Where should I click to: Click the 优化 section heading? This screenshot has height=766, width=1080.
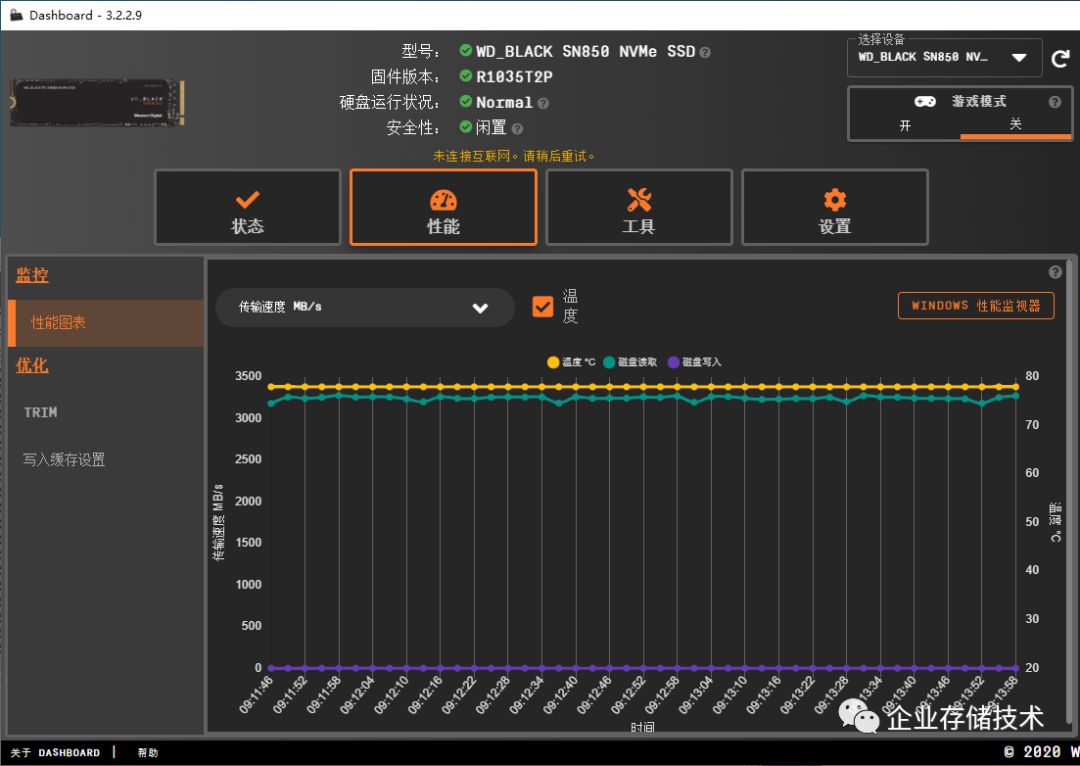[32, 365]
